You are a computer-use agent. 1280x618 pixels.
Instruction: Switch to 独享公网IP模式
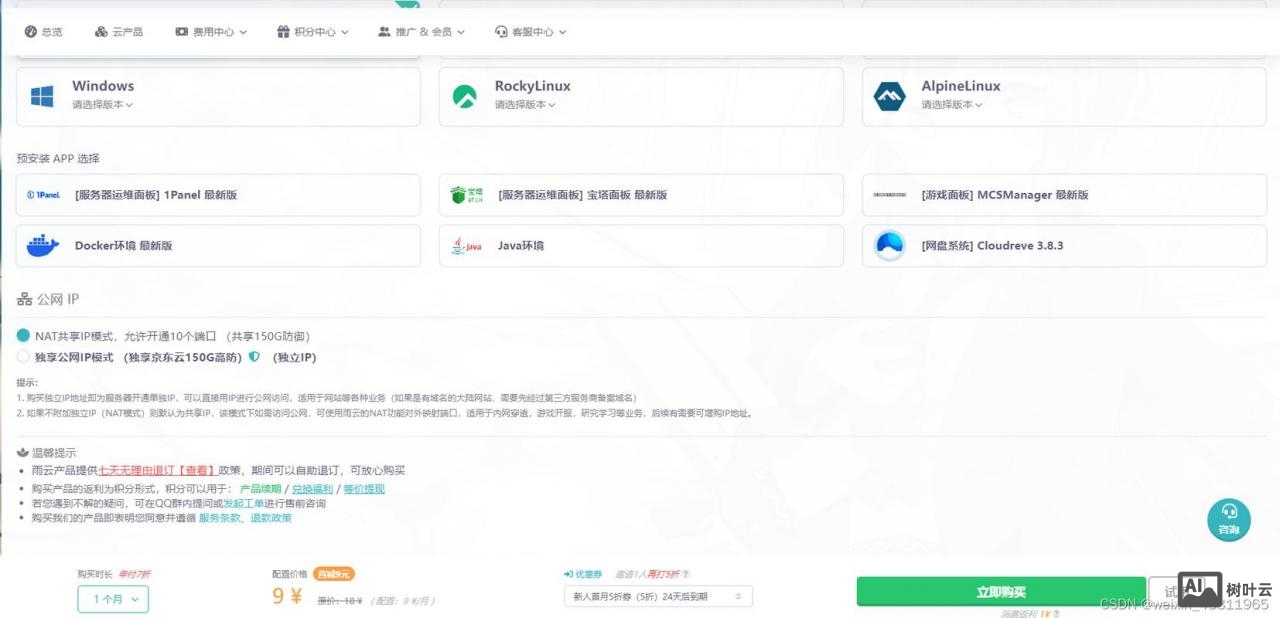tap(22, 357)
